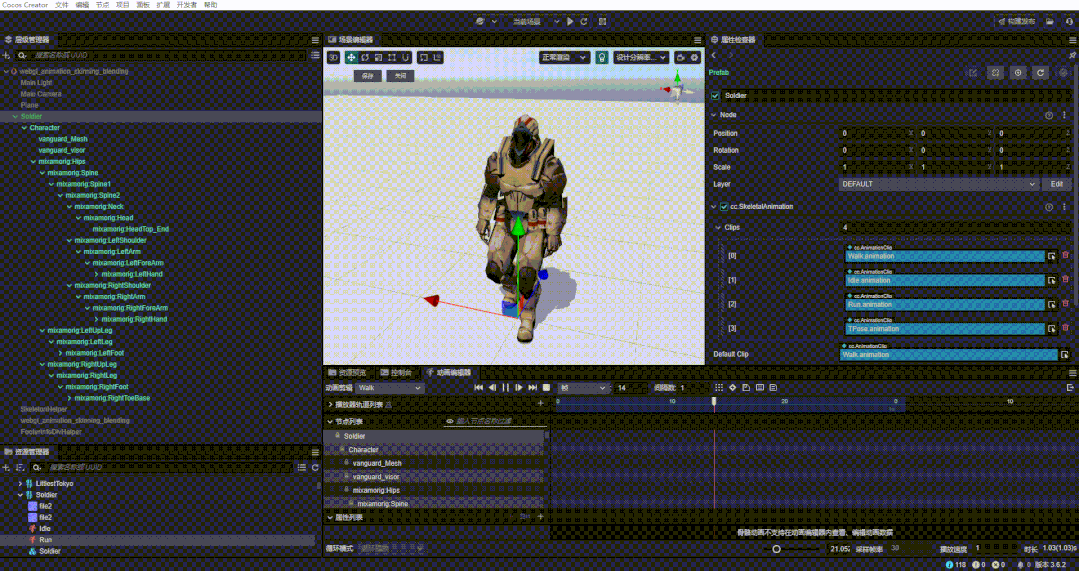Open the hierarchy panel hamburger menu
Screen dimensions: 1079x571
(x=315, y=41)
